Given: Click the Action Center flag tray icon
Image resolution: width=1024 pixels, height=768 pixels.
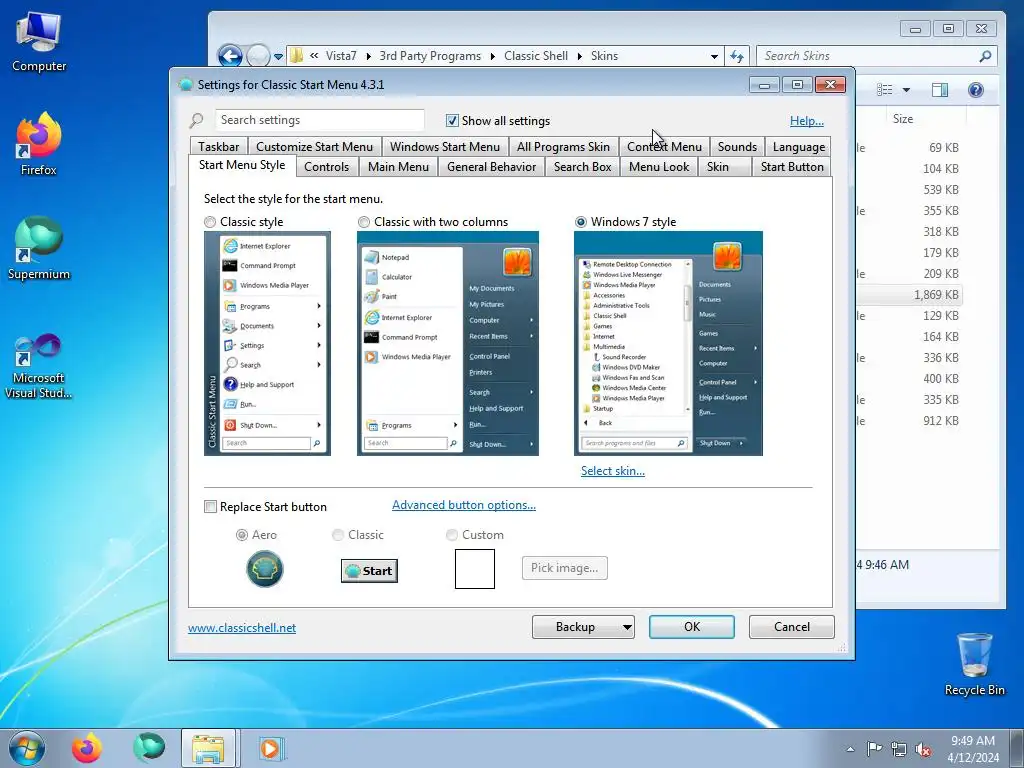Looking at the screenshot, I should [874, 748].
